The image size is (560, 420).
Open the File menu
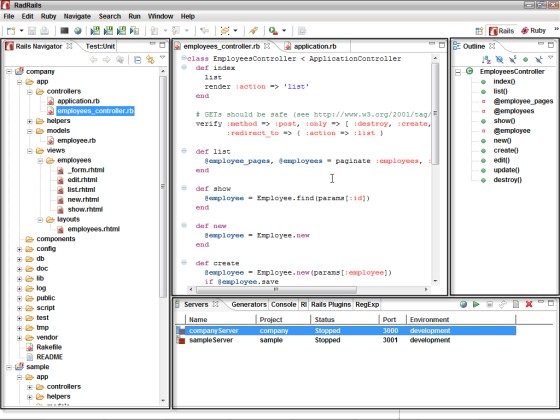[x=9, y=16]
